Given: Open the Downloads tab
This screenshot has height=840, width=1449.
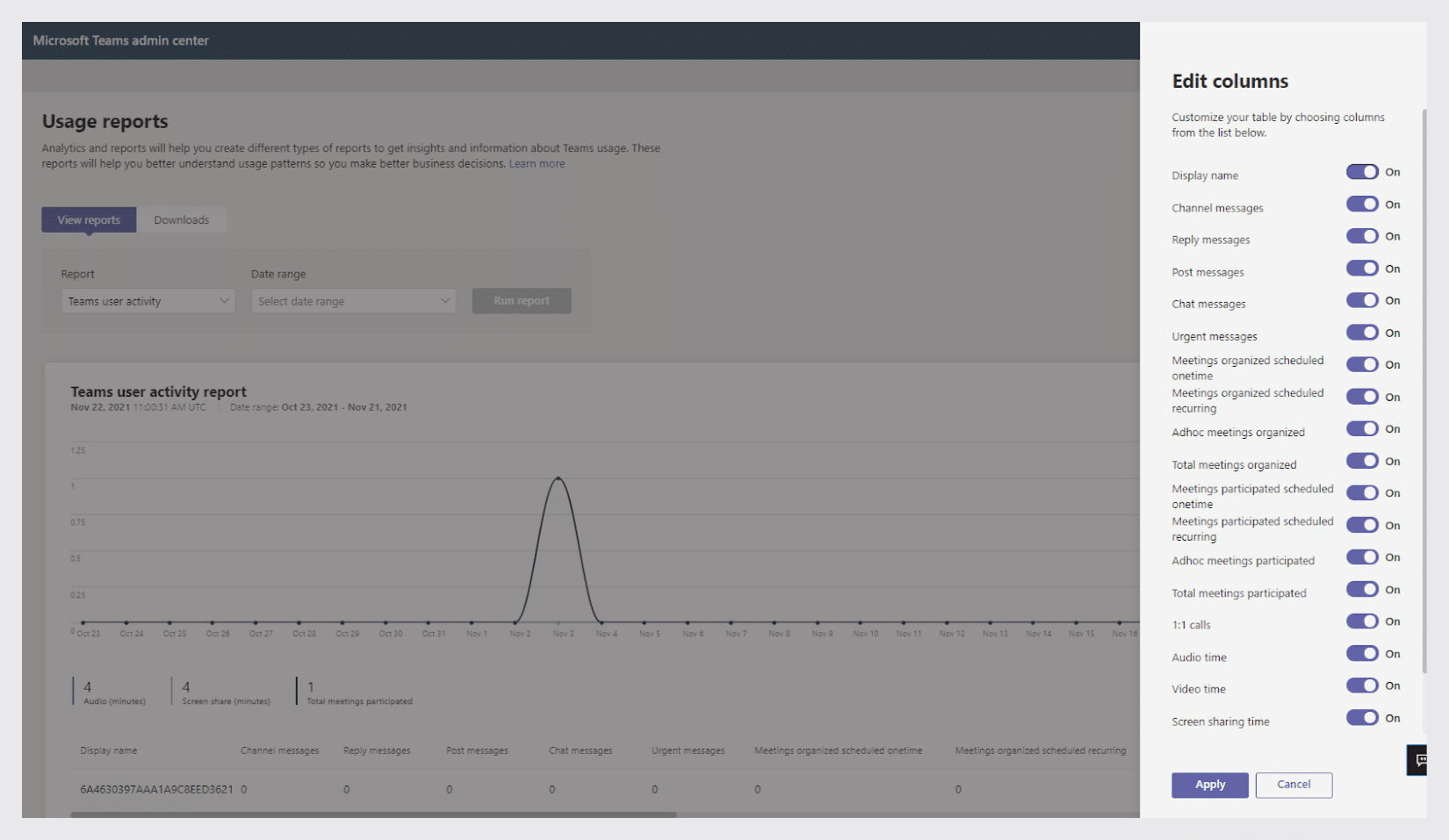Looking at the screenshot, I should tap(182, 220).
